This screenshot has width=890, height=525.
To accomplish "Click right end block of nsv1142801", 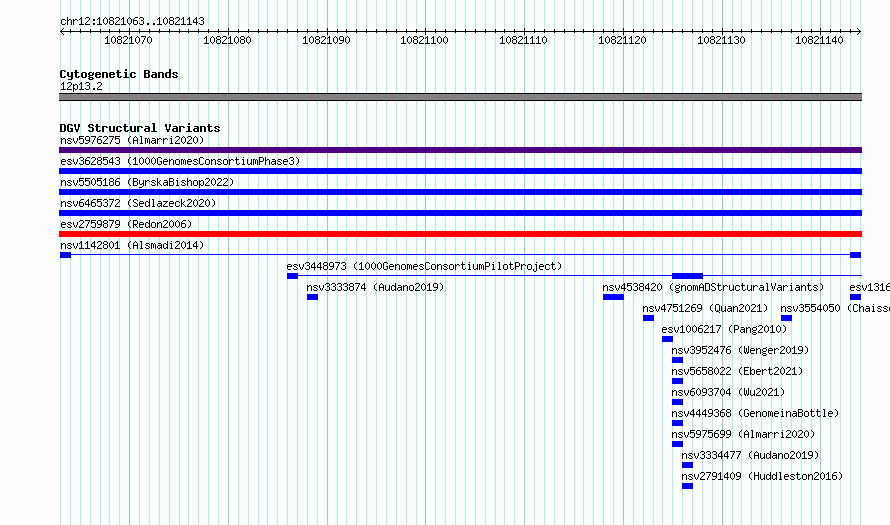I will 855,255.
